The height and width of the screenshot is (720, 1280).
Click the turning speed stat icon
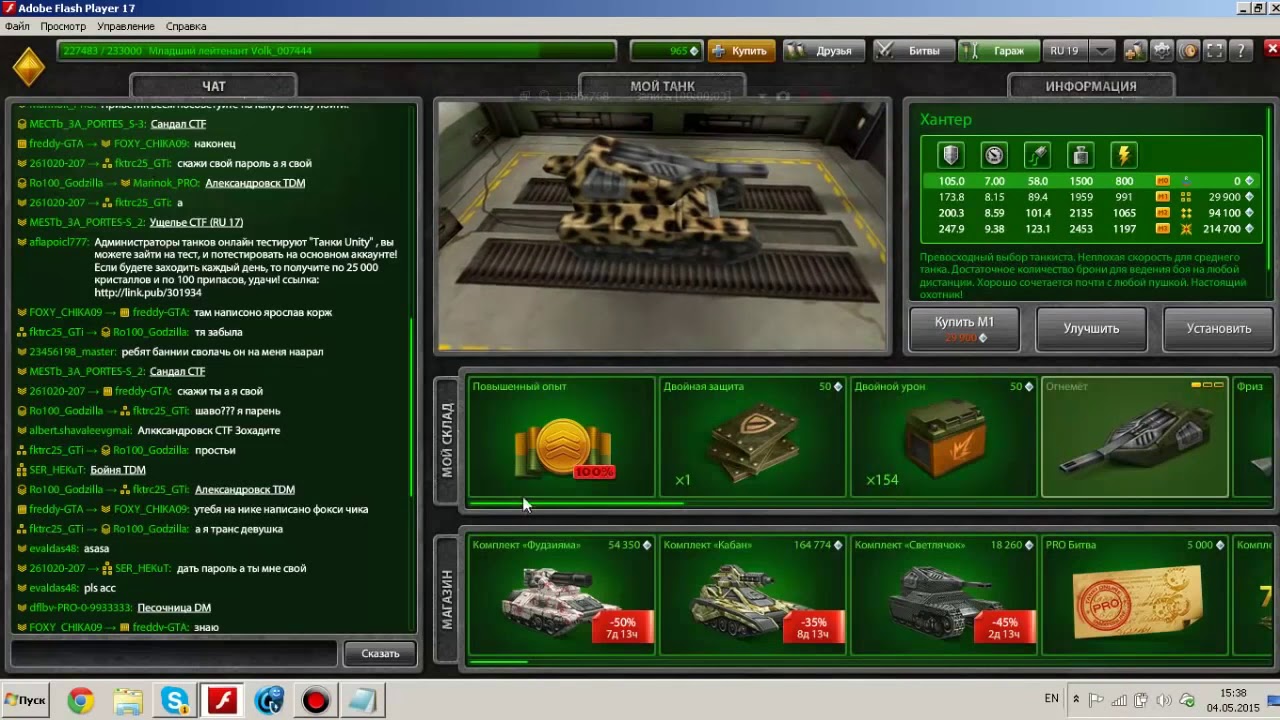pyautogui.click(x=1037, y=155)
